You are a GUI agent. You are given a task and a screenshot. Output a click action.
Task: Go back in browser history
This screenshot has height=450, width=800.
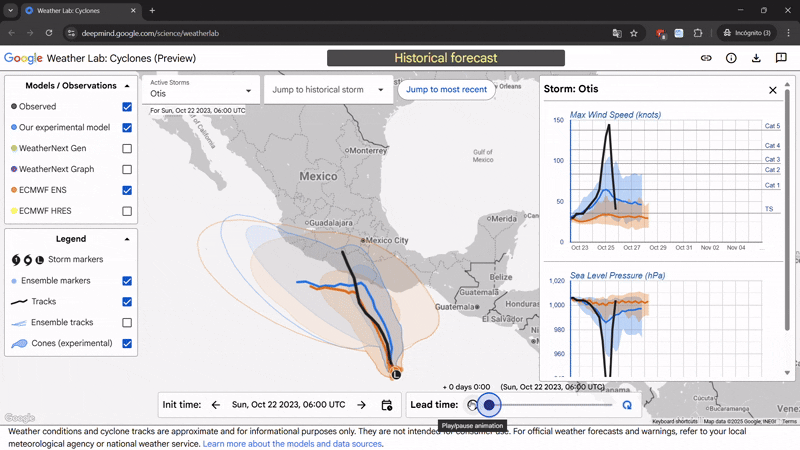coord(12,33)
